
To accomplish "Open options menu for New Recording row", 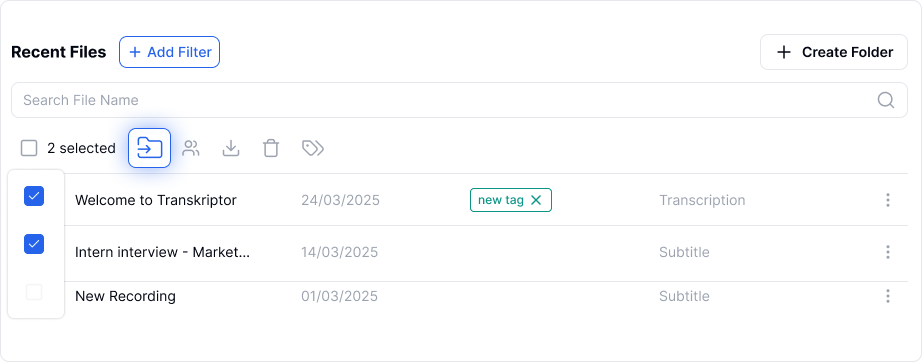I will pos(888,296).
